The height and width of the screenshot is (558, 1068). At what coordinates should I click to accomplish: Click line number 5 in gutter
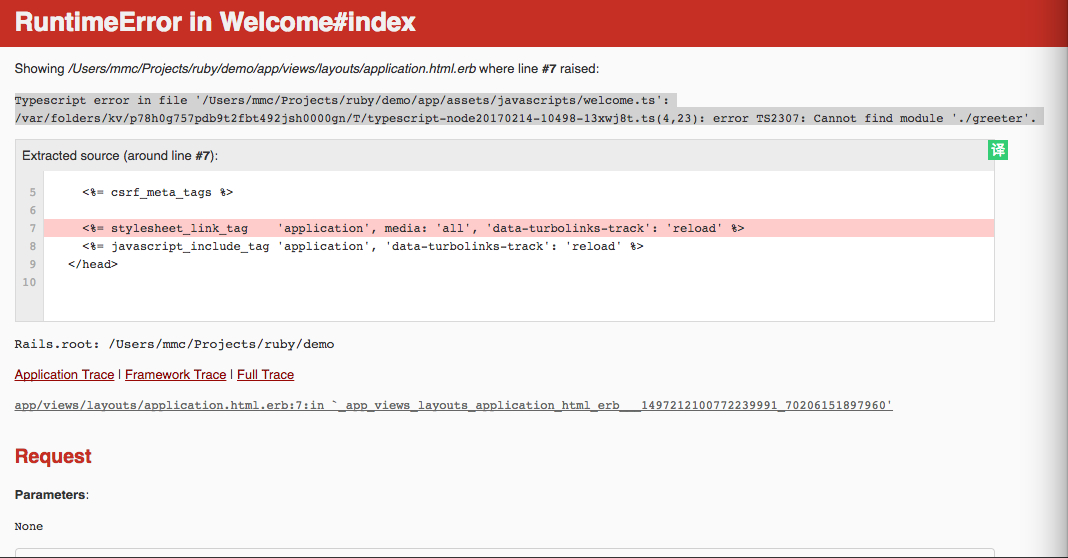[x=32, y=192]
